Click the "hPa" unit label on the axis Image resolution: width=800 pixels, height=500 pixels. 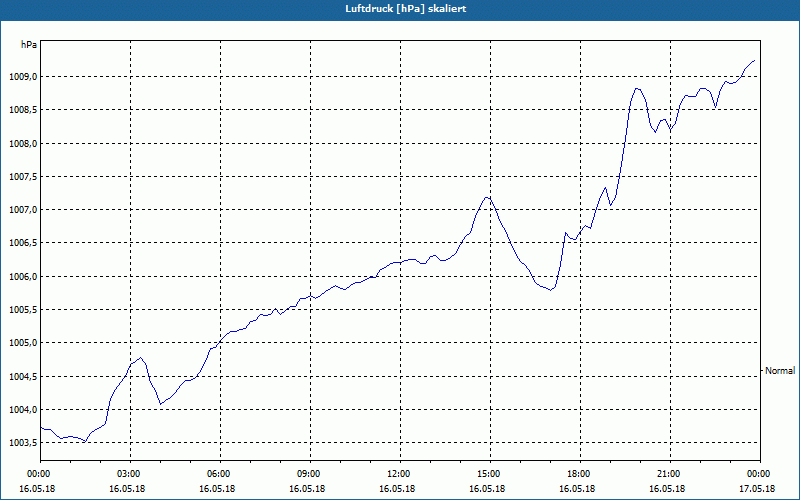pos(29,45)
